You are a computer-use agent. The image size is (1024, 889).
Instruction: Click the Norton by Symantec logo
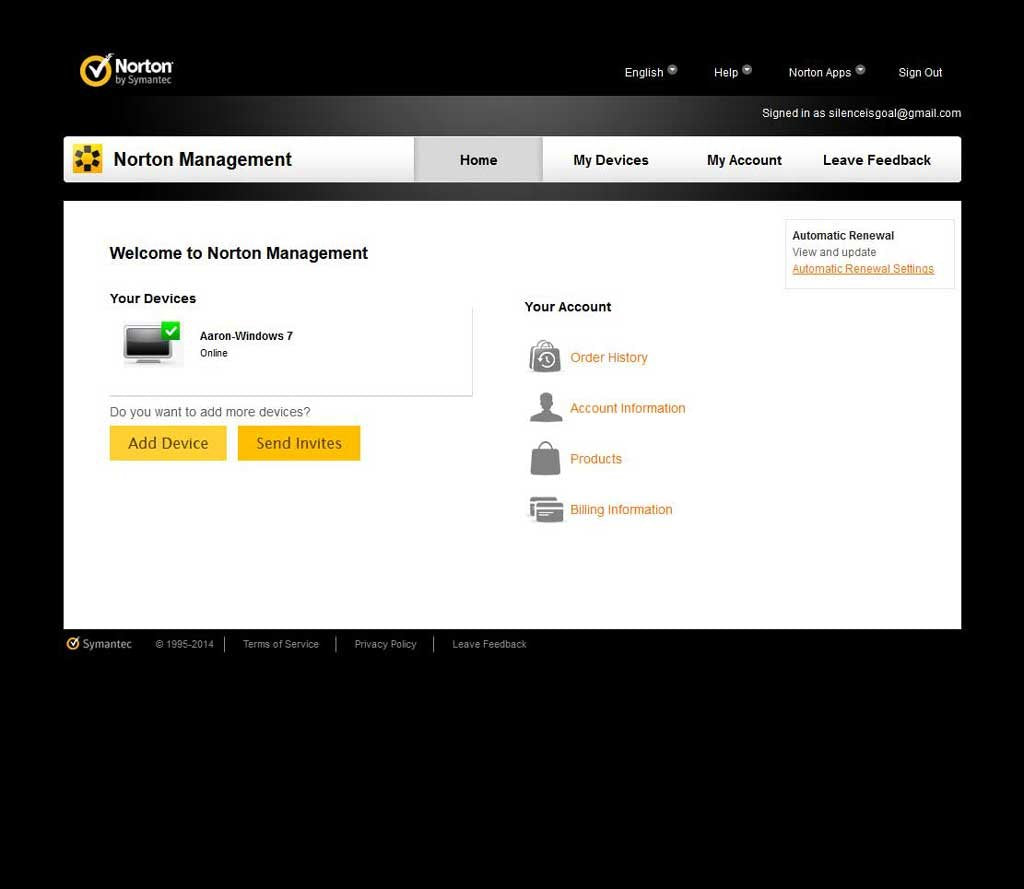pyautogui.click(x=126, y=71)
